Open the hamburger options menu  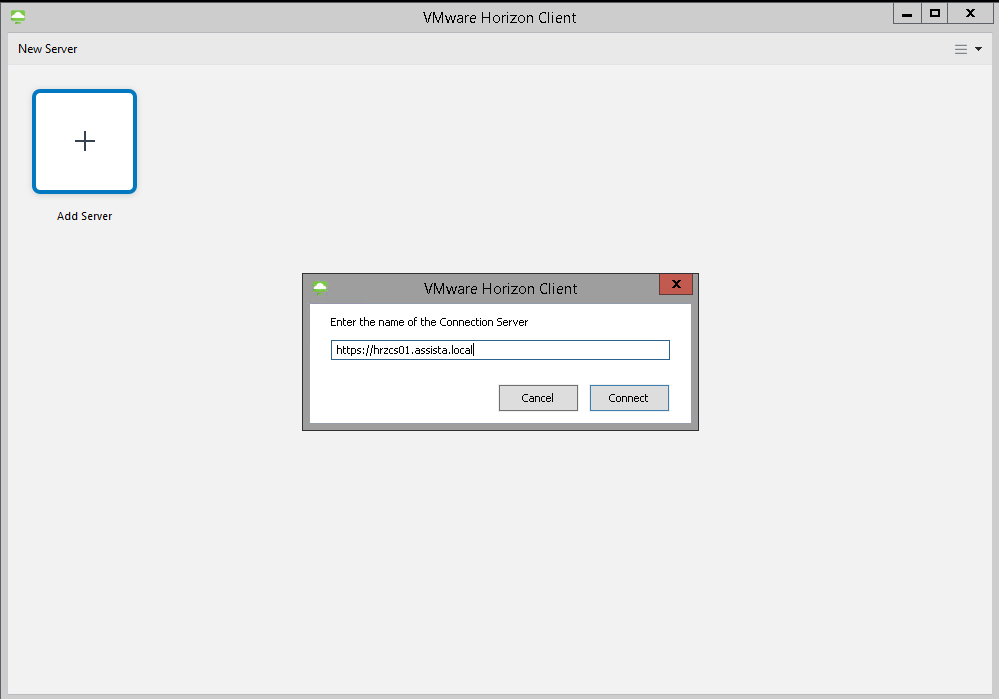(x=967, y=49)
